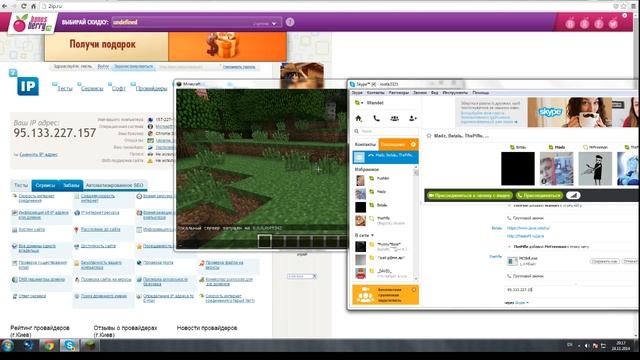Click the third social icon in purple banner
Screen dimensions: 640x360
[599, 23]
